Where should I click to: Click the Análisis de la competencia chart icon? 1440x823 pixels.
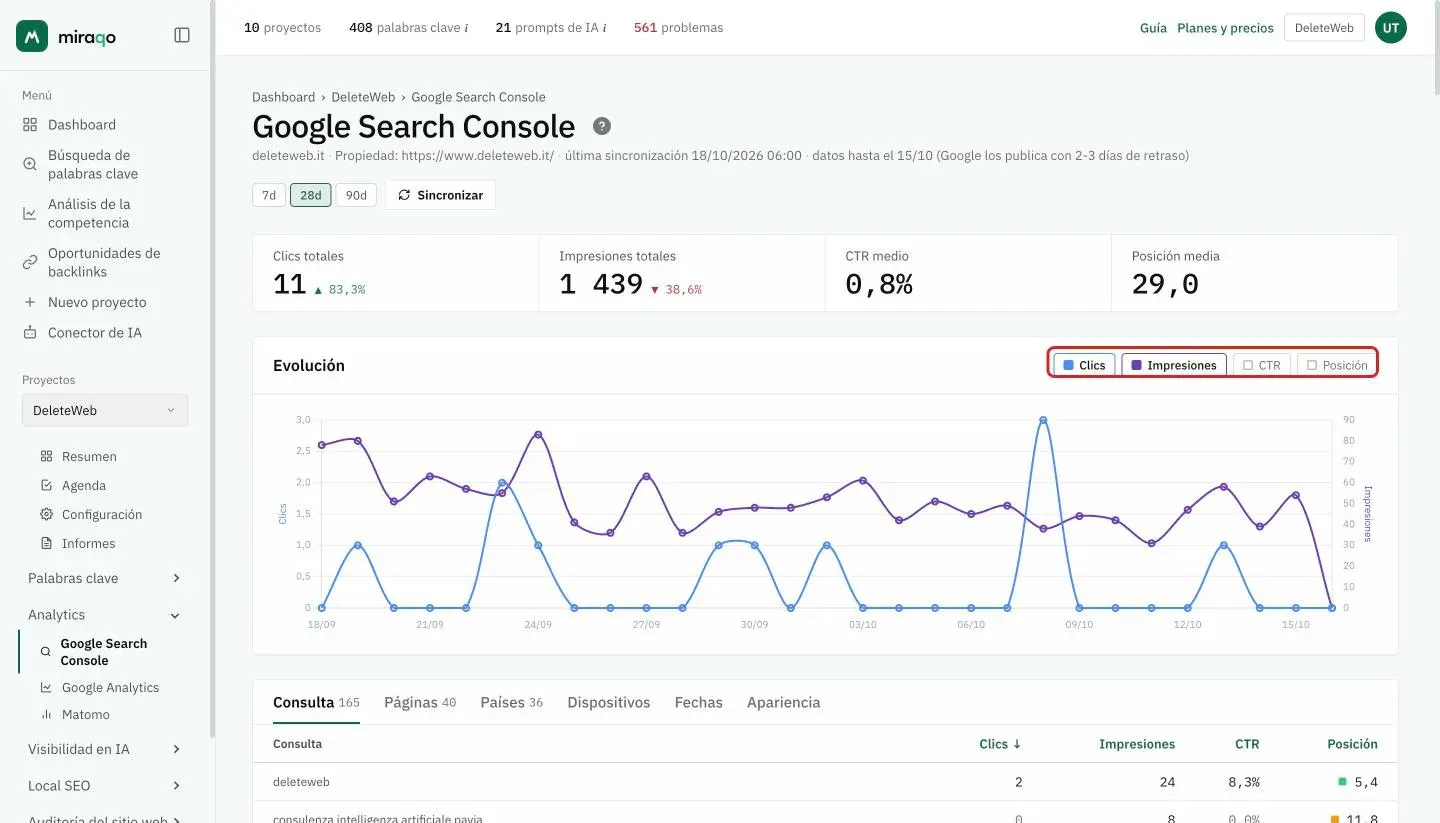point(30,213)
